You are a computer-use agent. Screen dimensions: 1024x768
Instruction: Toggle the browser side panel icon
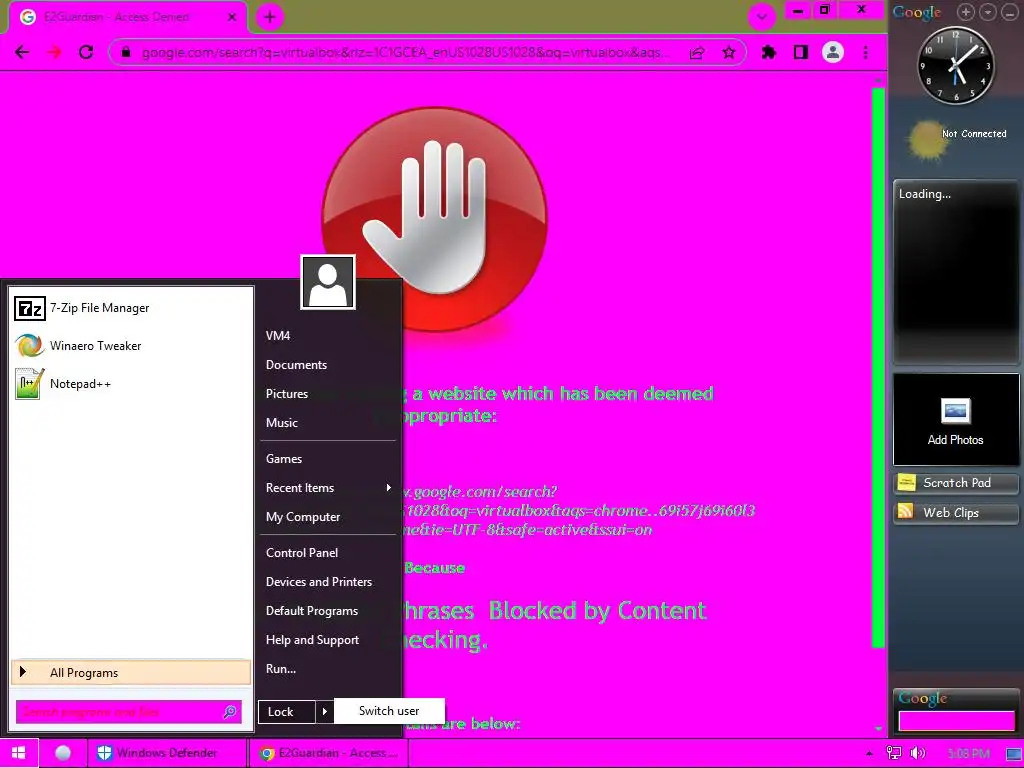(801, 52)
